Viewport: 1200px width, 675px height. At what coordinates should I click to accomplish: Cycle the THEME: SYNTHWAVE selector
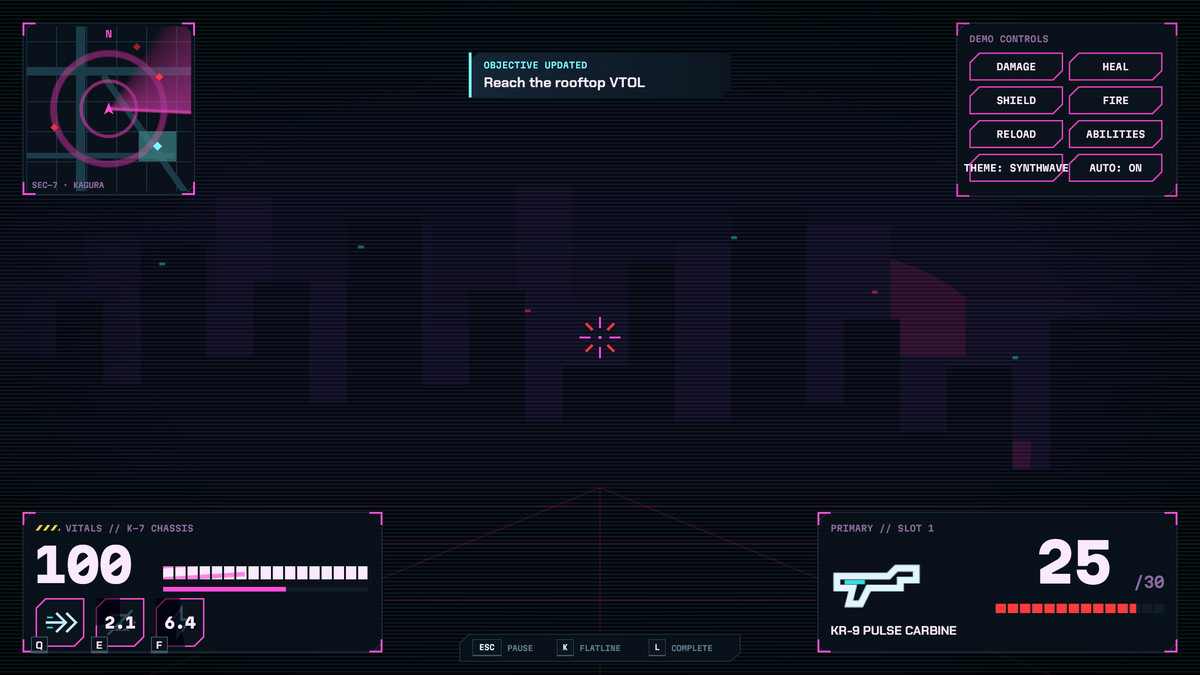click(x=1016, y=168)
